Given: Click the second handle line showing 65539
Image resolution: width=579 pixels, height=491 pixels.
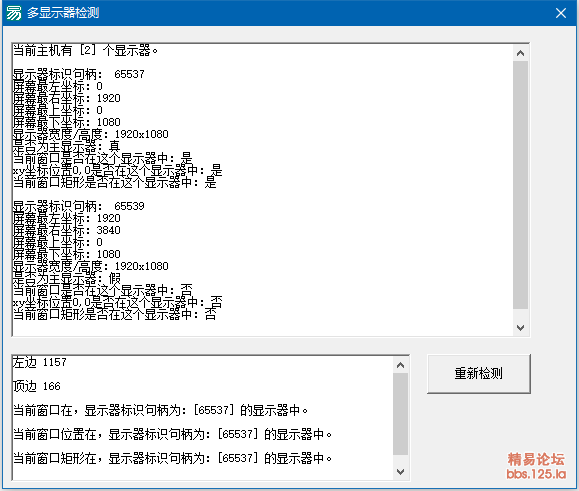Looking at the screenshot, I should tap(79, 206).
